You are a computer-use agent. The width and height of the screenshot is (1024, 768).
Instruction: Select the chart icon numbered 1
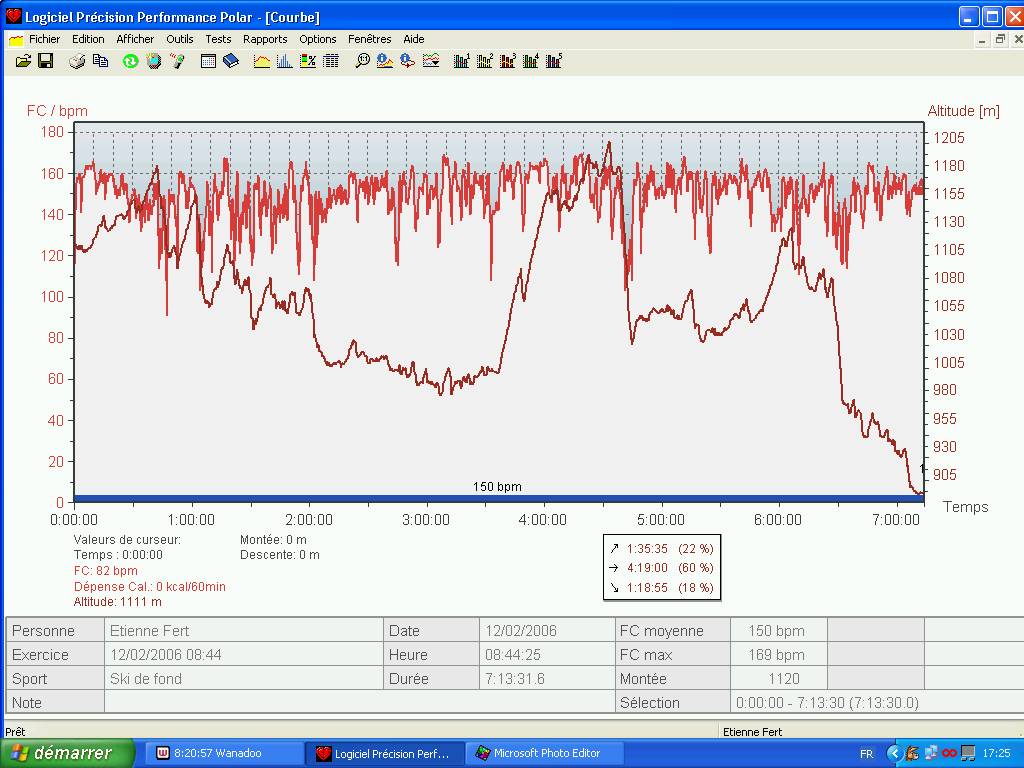(x=461, y=61)
